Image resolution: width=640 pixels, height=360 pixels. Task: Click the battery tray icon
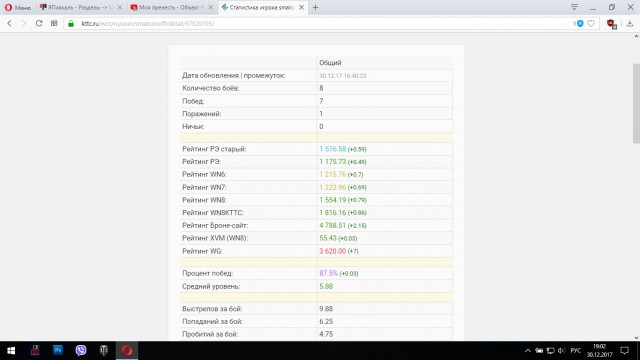539,351
